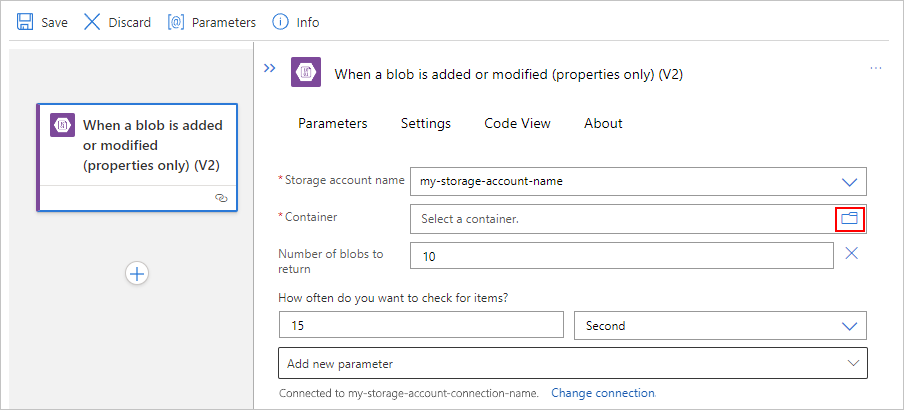
Task: Select the Parameters tab in trigger panel
Action: [333, 123]
